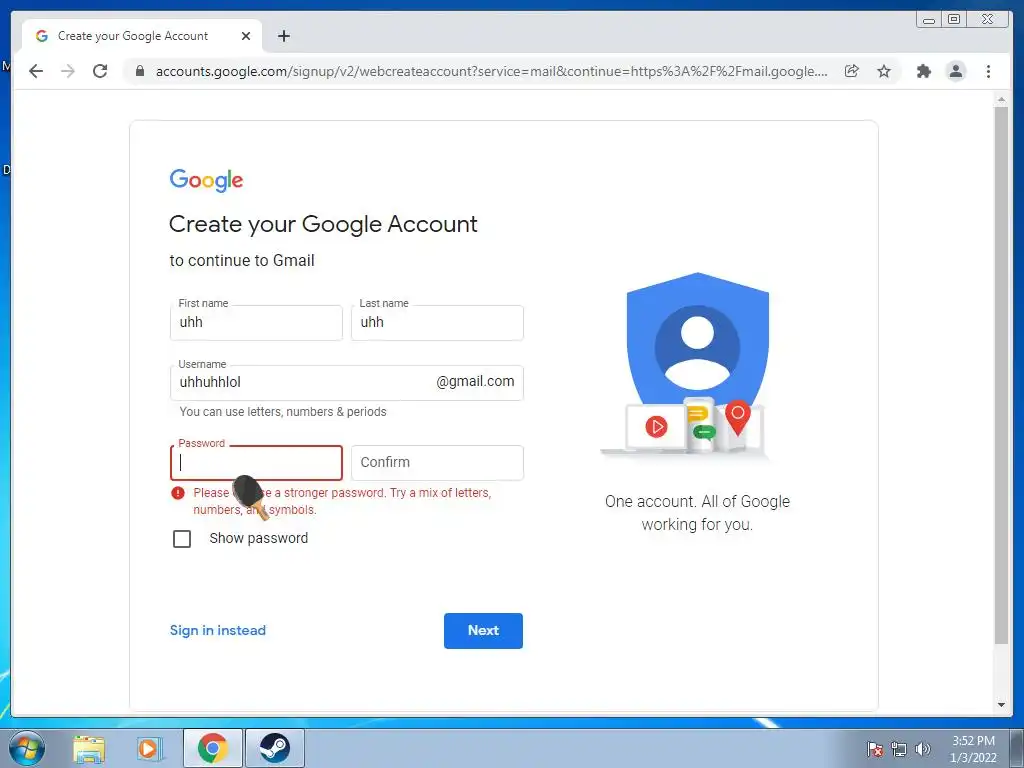Open Steam from the taskbar
The image size is (1024, 768).
(x=274, y=748)
